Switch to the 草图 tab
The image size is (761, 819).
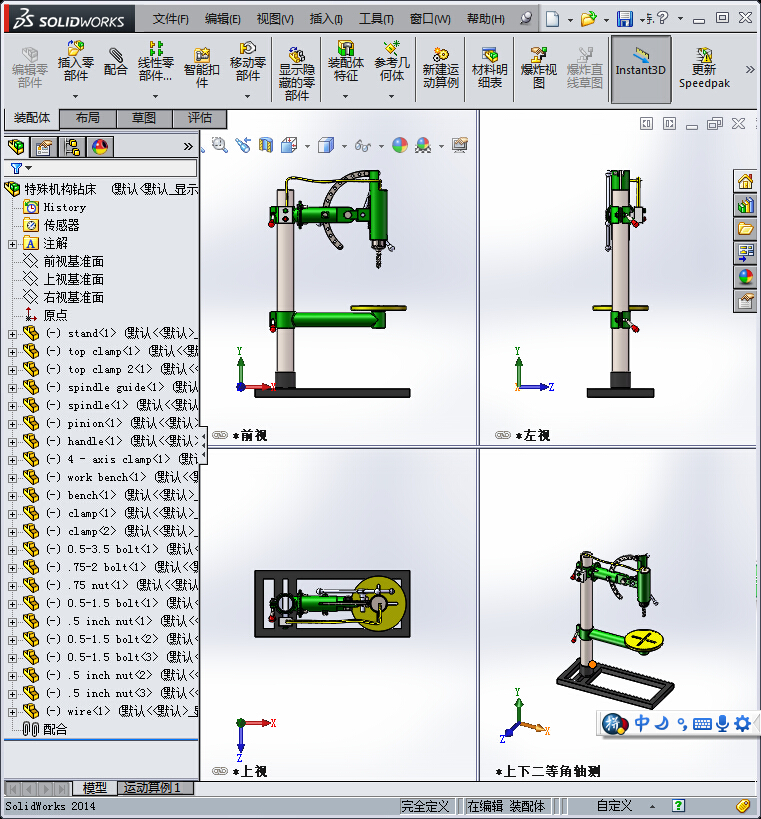tap(144, 118)
